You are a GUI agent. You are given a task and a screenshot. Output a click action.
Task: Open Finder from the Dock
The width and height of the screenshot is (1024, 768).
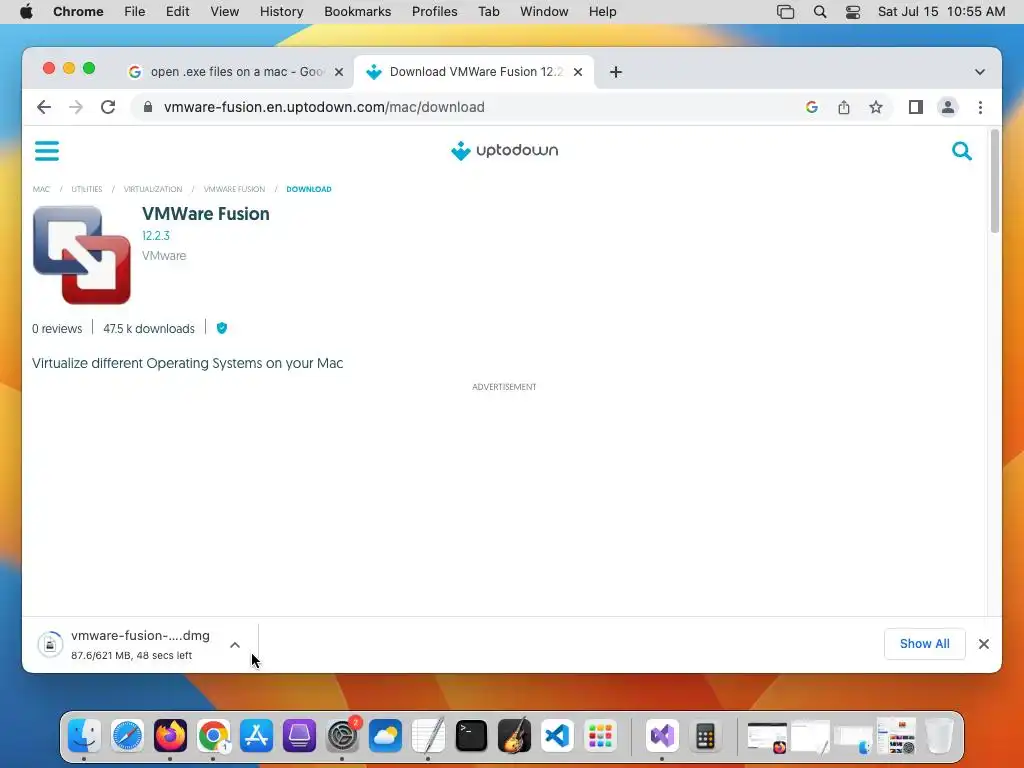[84, 736]
